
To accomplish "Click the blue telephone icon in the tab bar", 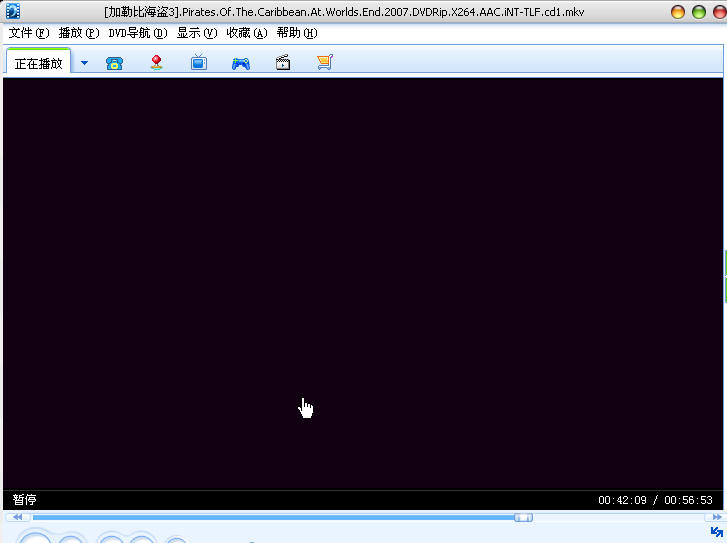I will (114, 63).
